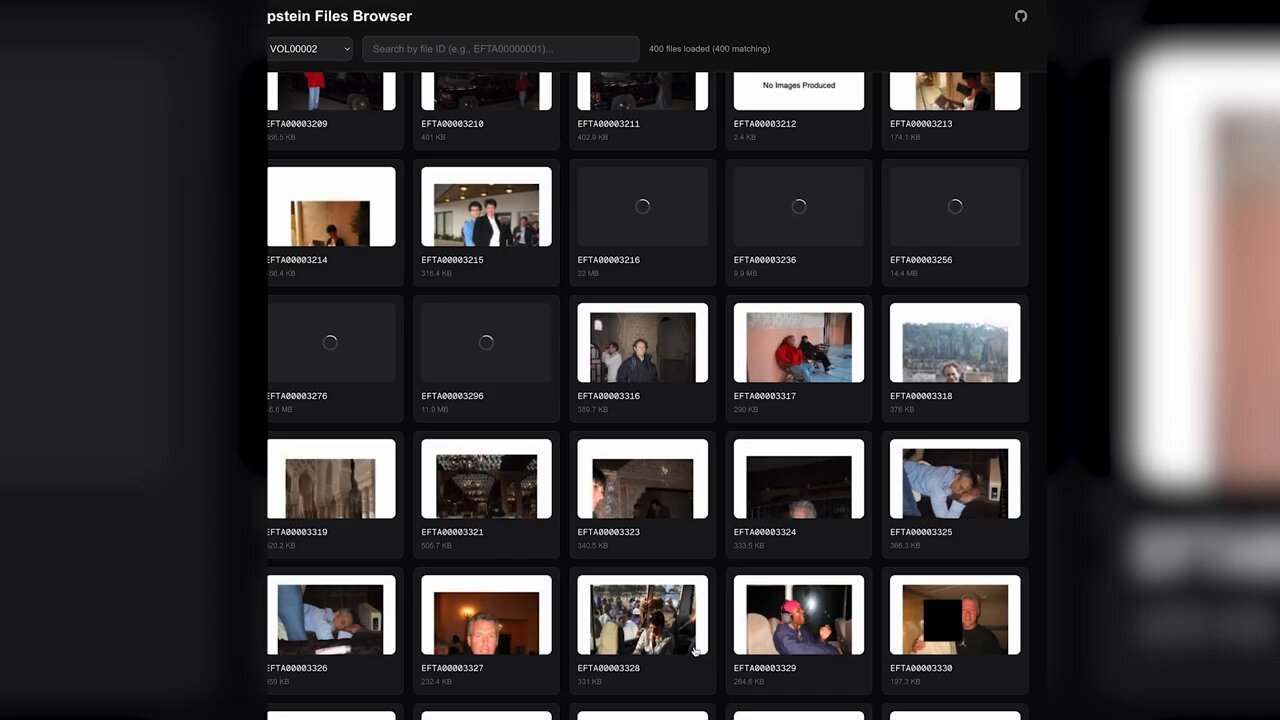
Task: Open thumbnail EFTA00003215
Action: coord(486,206)
